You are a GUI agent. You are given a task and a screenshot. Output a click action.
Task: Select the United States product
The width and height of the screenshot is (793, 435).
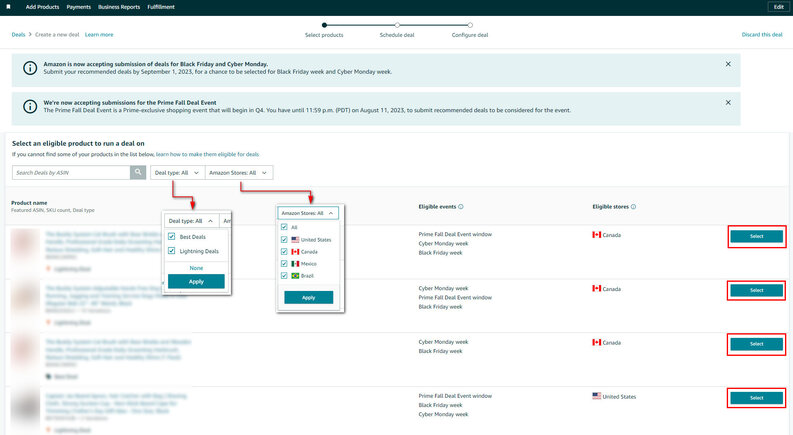[757, 398]
